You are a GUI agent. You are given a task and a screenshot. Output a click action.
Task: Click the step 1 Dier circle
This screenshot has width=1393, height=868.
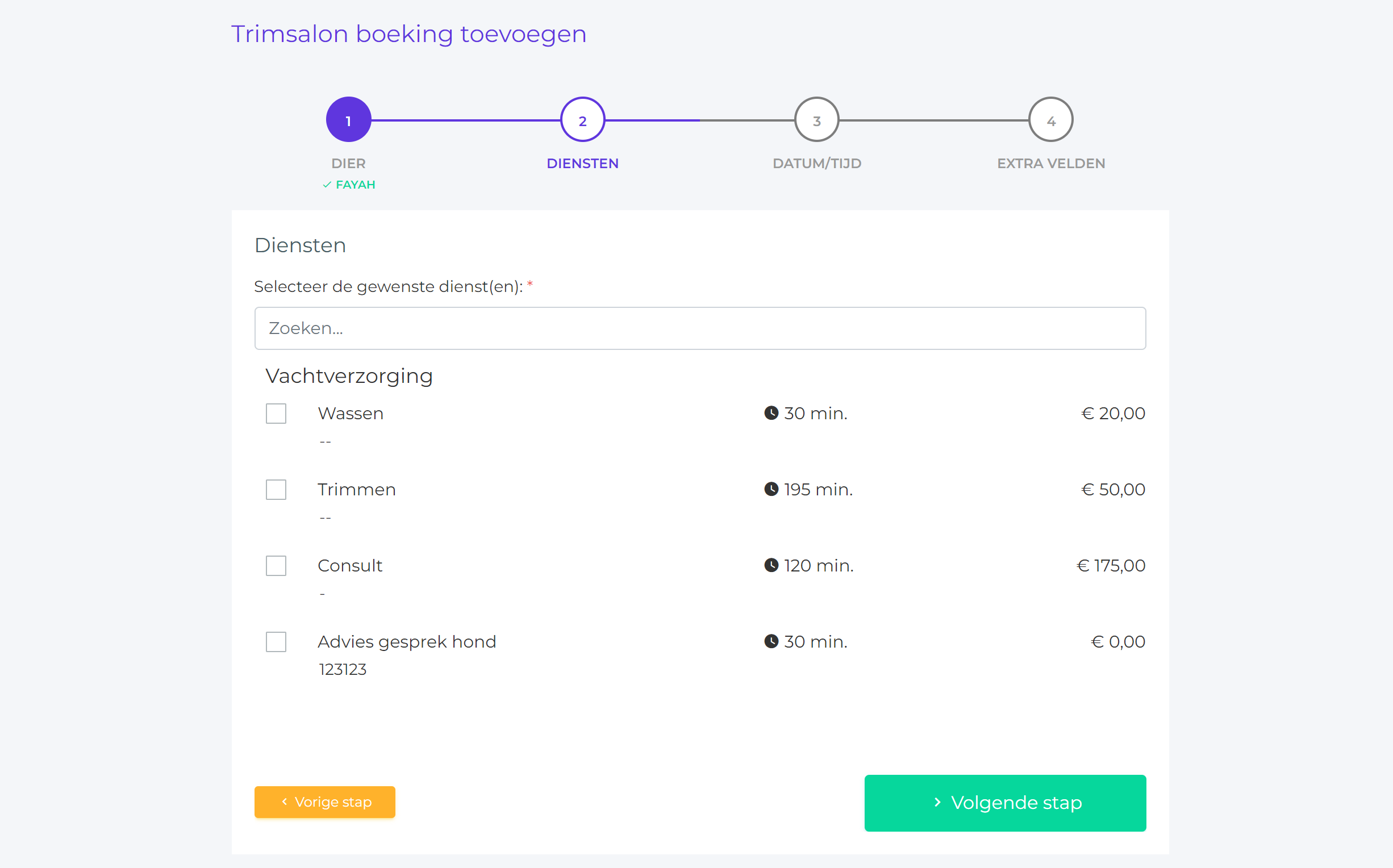(x=348, y=120)
